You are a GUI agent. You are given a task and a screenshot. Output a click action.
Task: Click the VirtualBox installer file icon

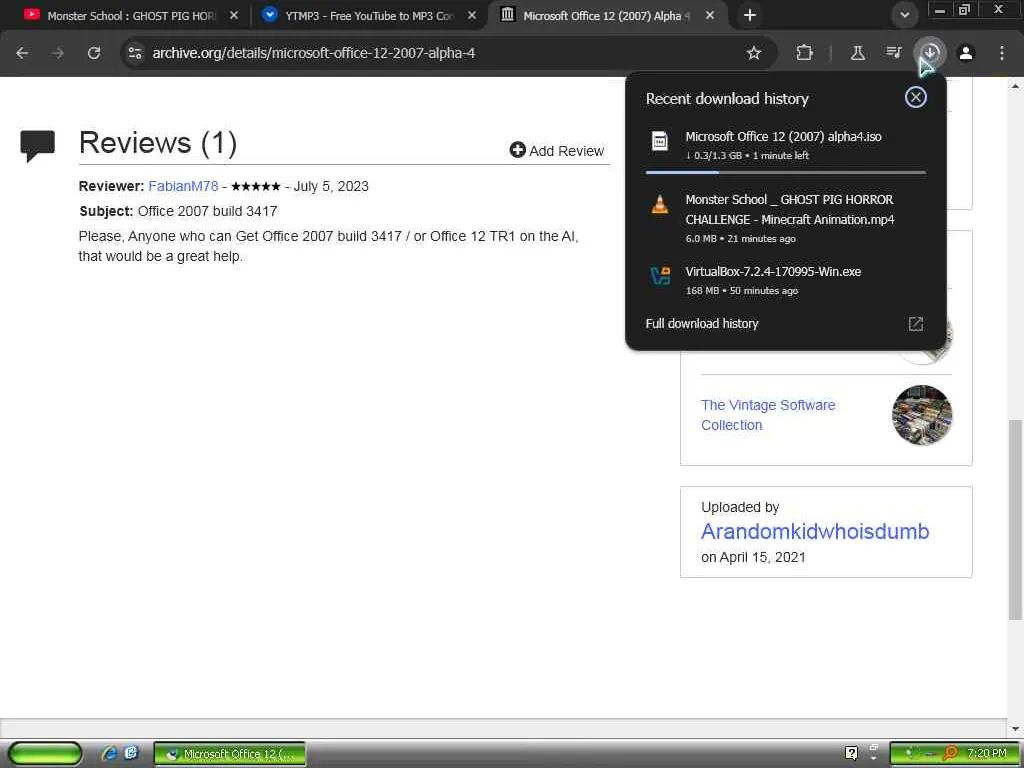660,276
